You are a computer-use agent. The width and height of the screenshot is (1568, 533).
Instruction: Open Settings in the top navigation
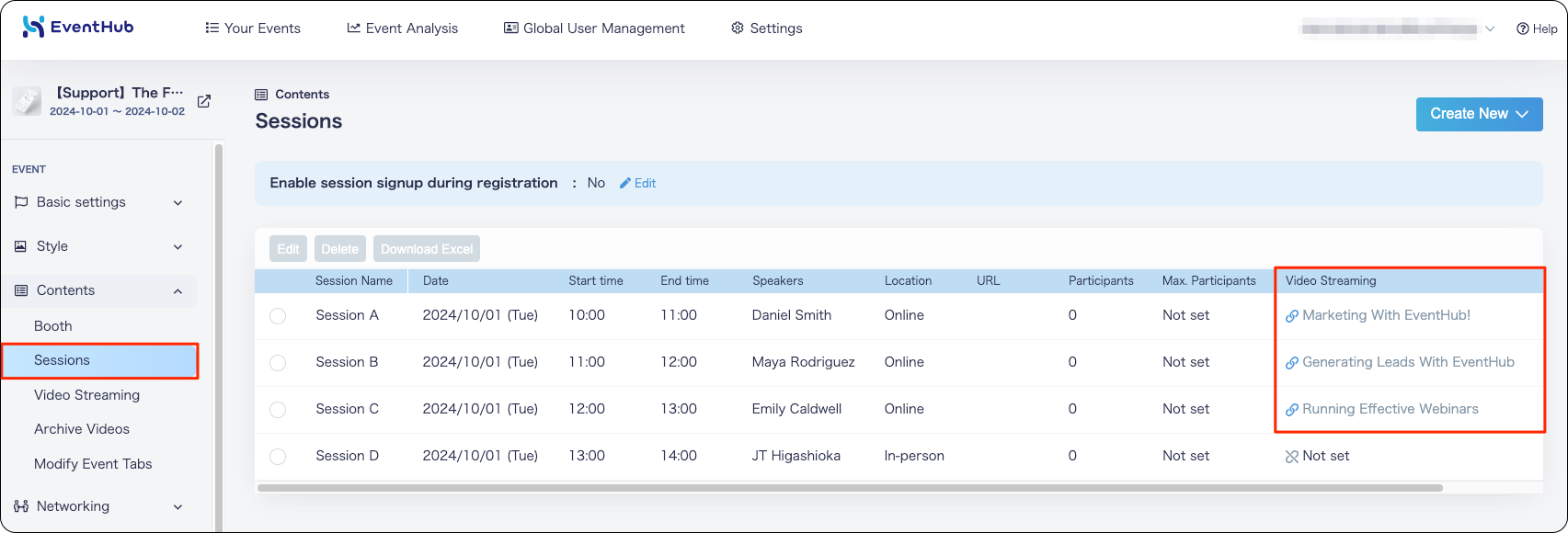point(767,28)
